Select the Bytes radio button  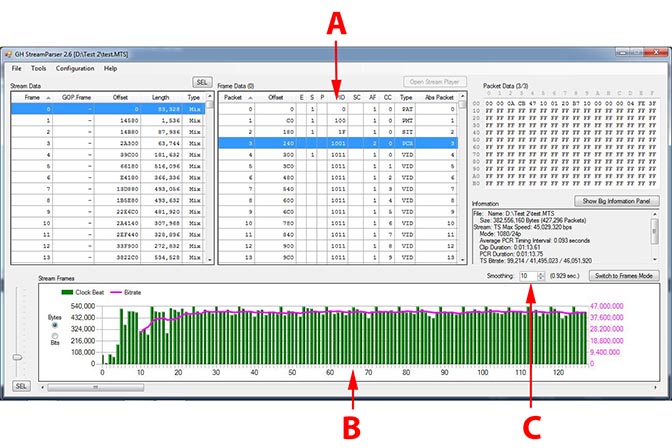point(53,324)
